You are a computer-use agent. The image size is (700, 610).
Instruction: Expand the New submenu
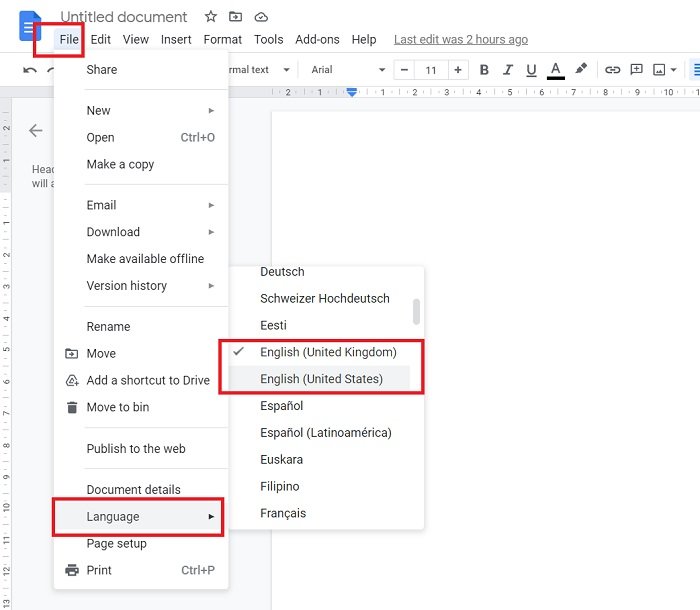point(141,110)
